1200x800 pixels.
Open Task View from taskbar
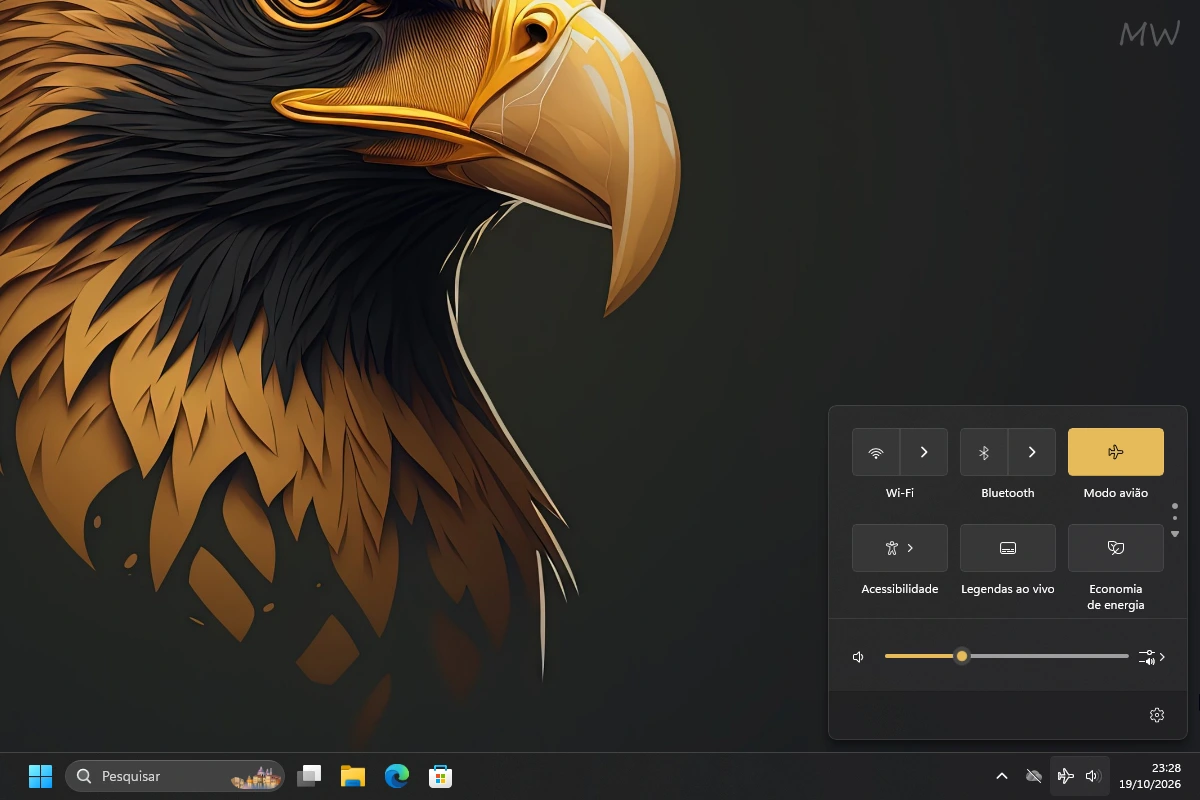click(x=310, y=776)
